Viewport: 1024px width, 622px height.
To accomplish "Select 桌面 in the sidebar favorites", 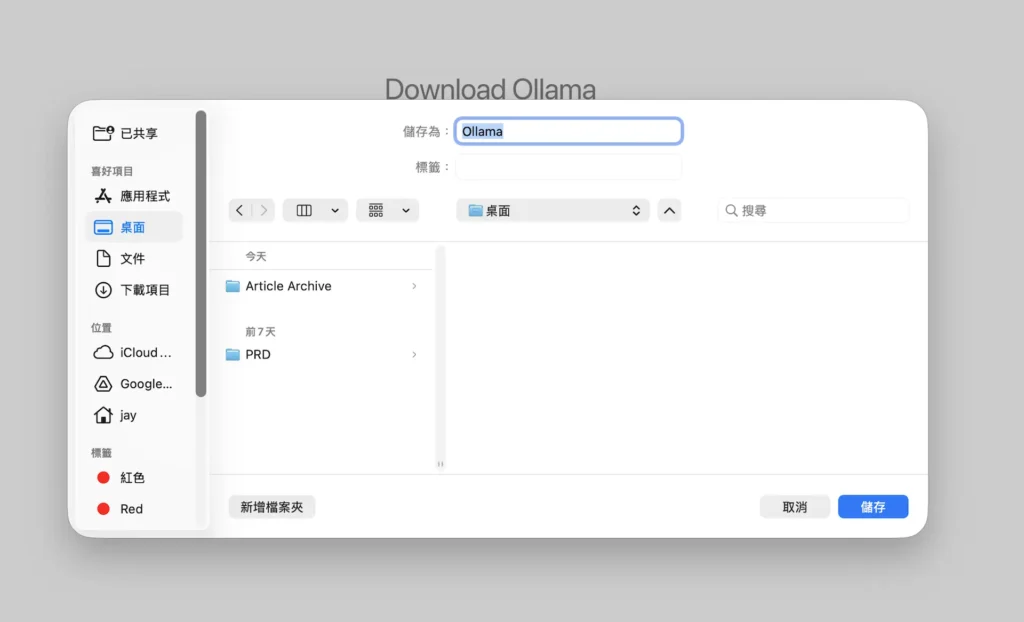I will pyautogui.click(x=134, y=227).
